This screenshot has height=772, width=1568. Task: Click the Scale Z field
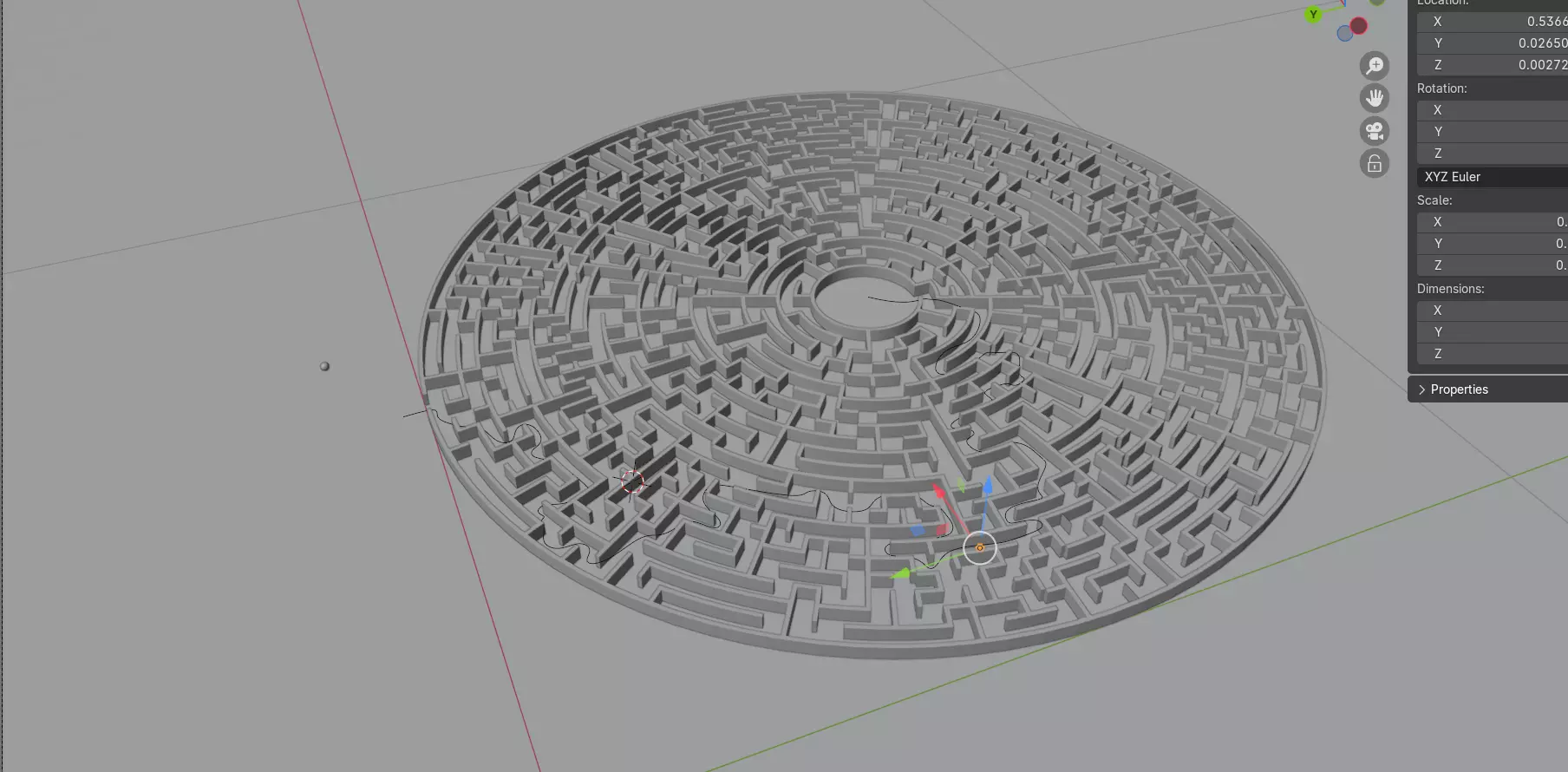tap(1492, 265)
